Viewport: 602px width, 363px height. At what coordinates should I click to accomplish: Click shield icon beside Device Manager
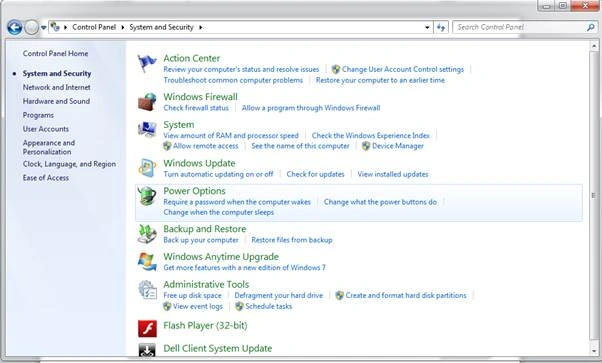[366, 146]
